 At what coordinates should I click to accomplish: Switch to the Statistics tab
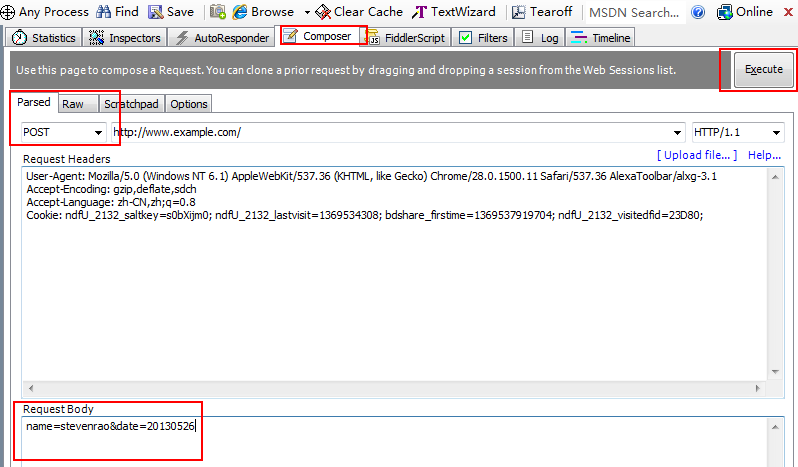coord(43,38)
